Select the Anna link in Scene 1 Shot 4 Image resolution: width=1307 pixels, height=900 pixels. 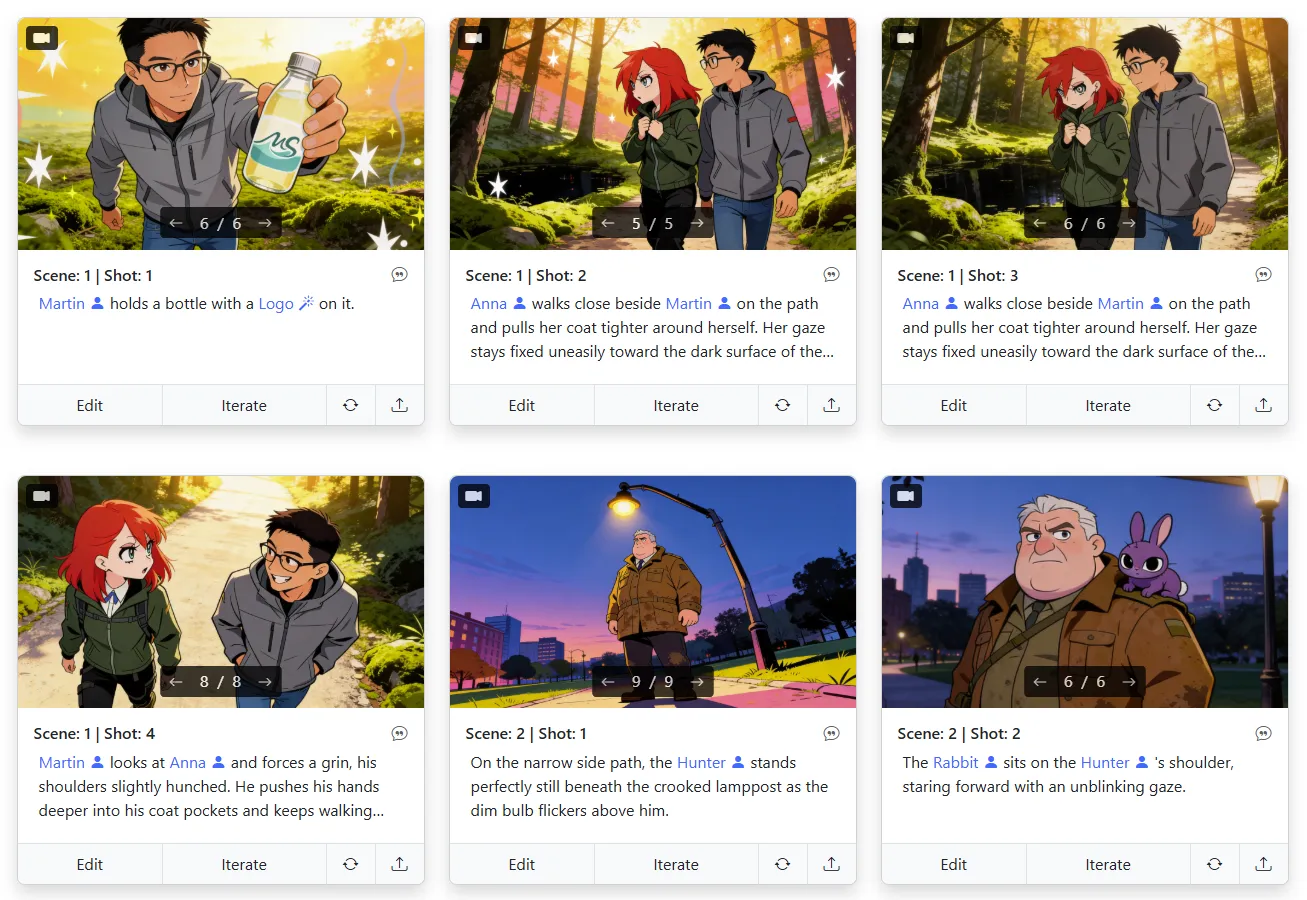187,763
